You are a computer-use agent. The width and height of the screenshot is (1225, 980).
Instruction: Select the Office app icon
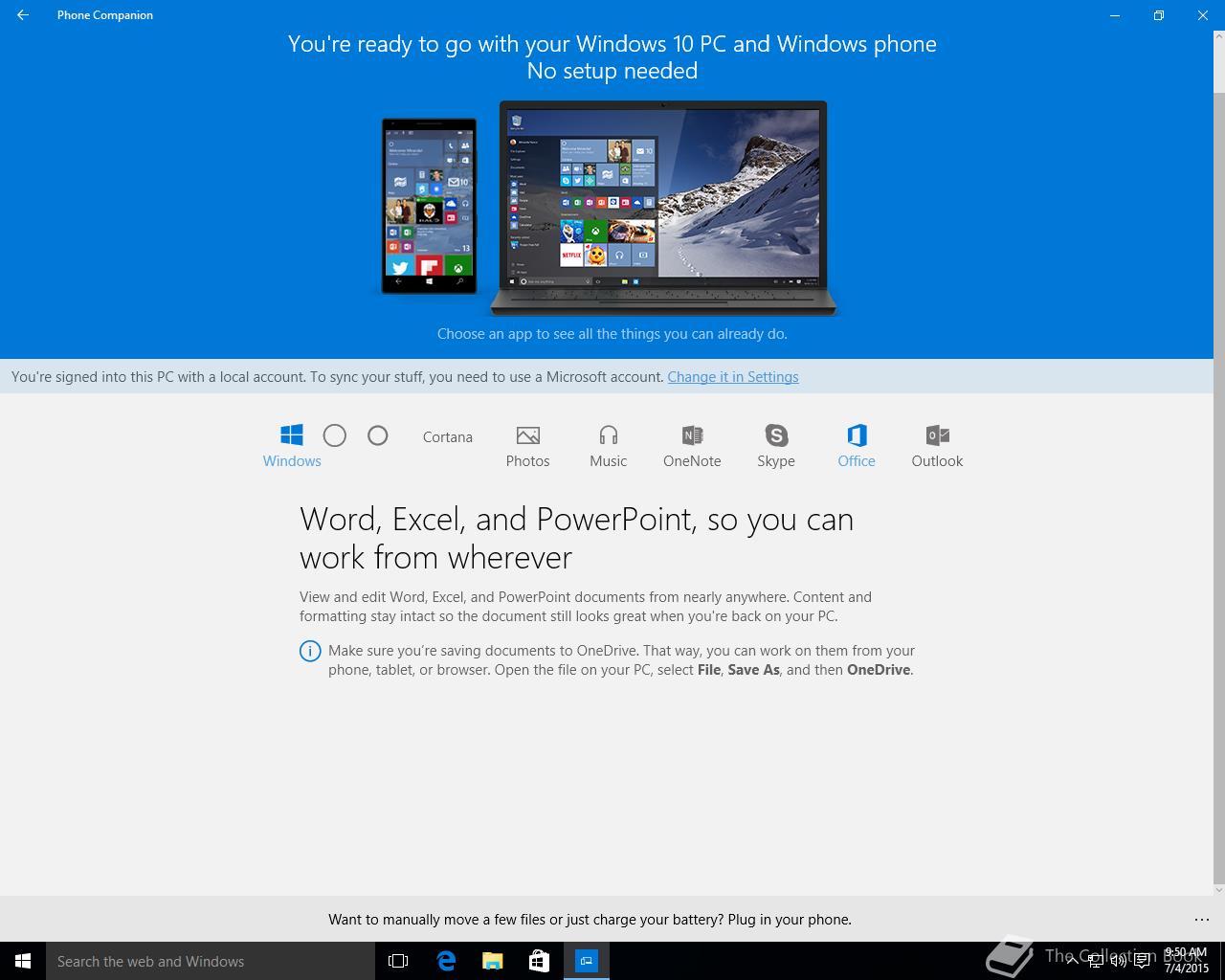(857, 435)
